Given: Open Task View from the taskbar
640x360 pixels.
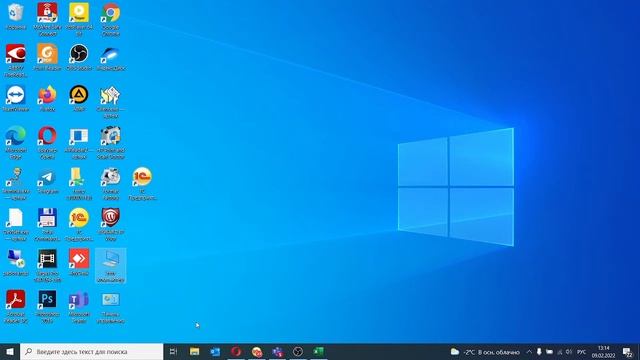Looking at the screenshot, I should [x=173, y=351].
